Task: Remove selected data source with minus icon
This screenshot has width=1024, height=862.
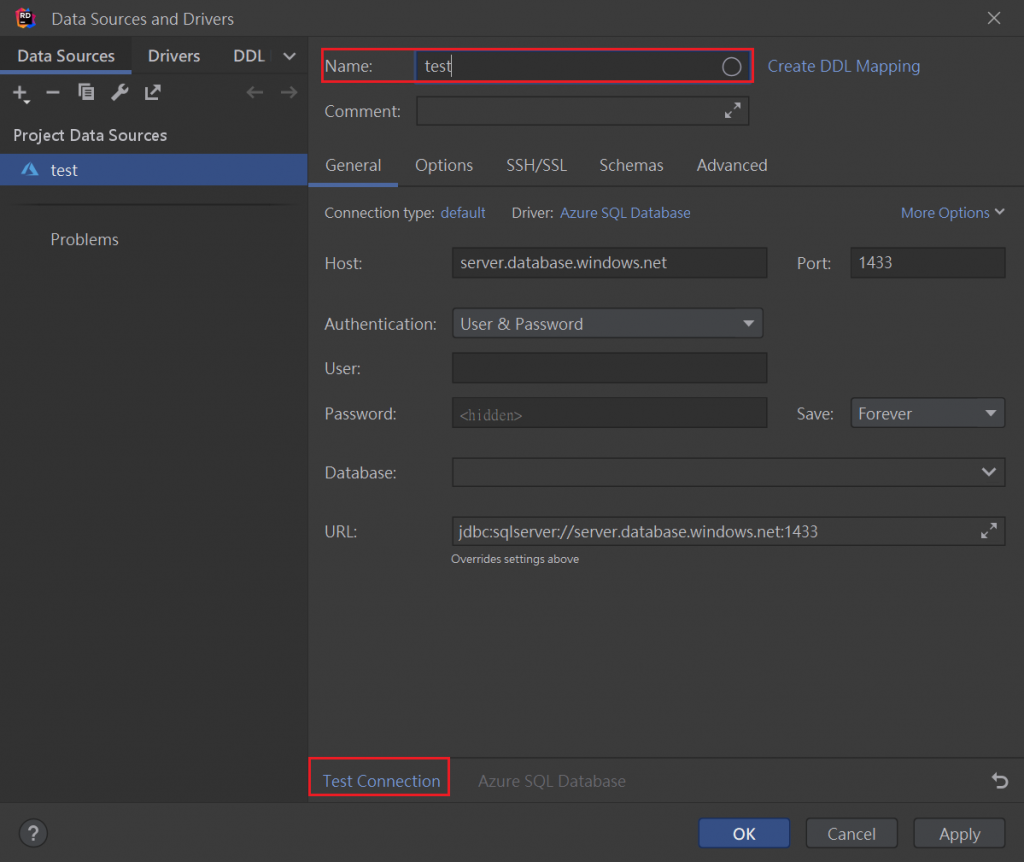Action: [53, 93]
